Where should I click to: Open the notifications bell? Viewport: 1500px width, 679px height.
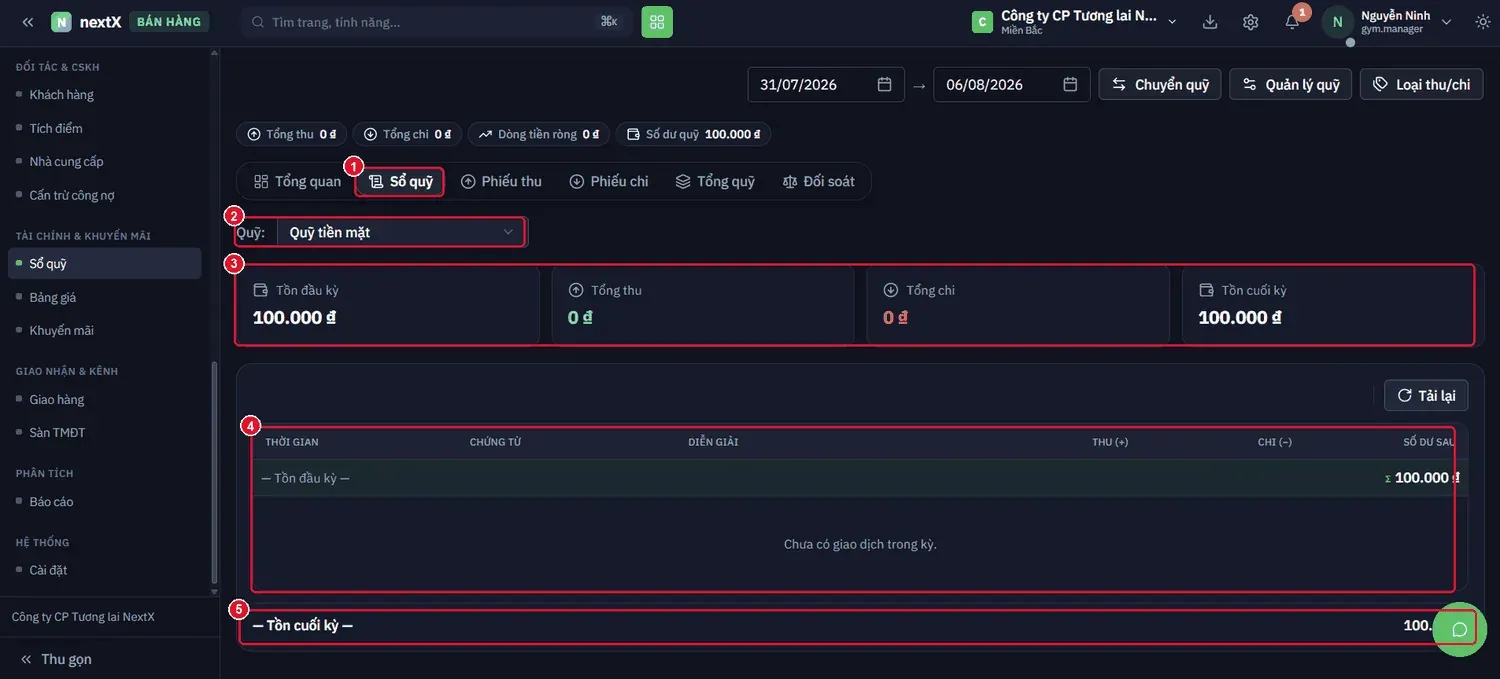click(1292, 22)
